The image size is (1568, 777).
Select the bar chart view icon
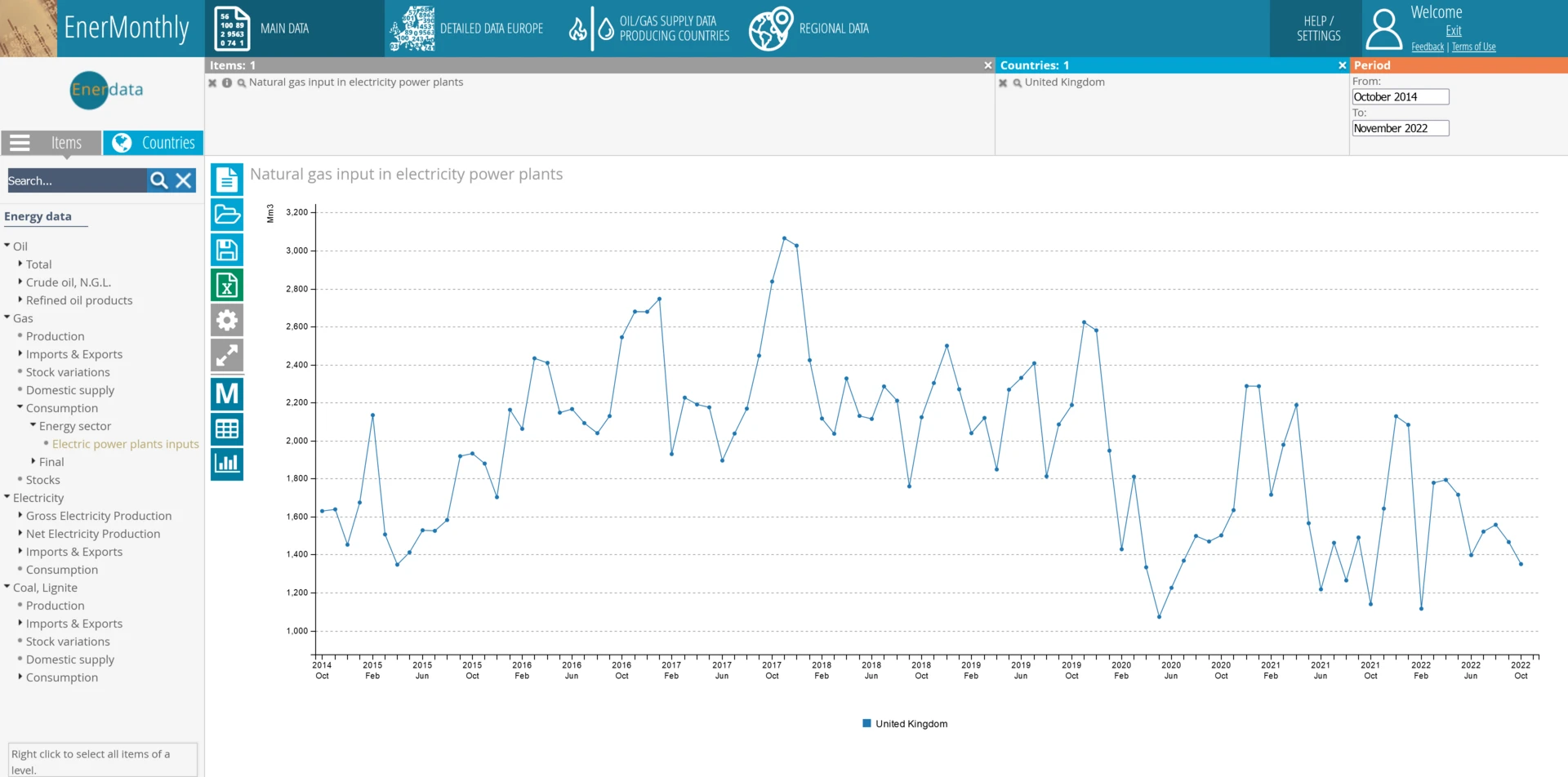(x=227, y=464)
